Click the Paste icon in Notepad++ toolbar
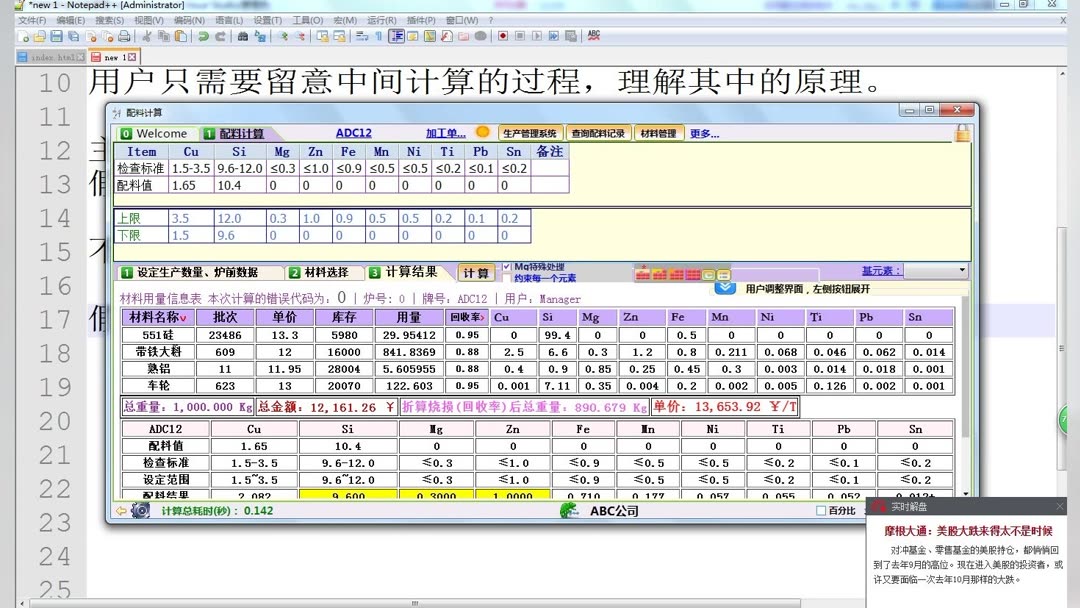1080x608 pixels. click(x=182, y=36)
